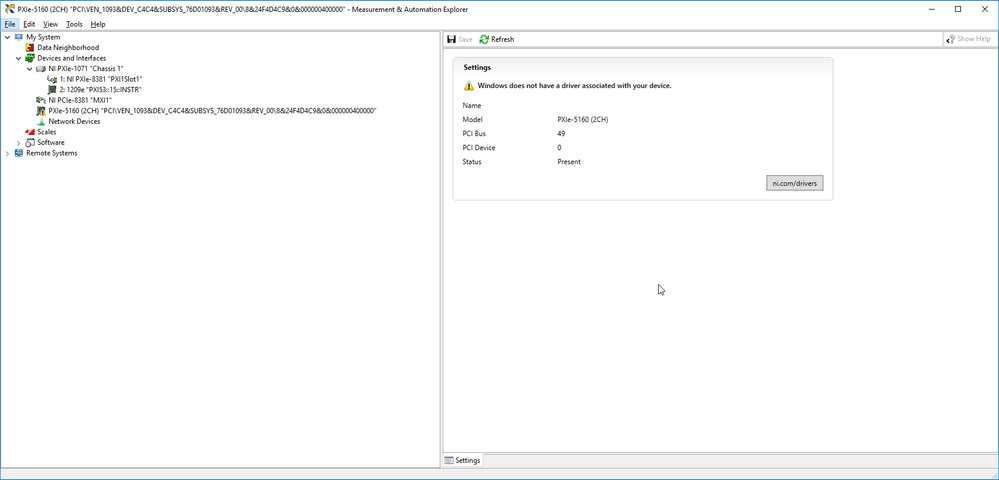Open the View menu

pos(50,24)
